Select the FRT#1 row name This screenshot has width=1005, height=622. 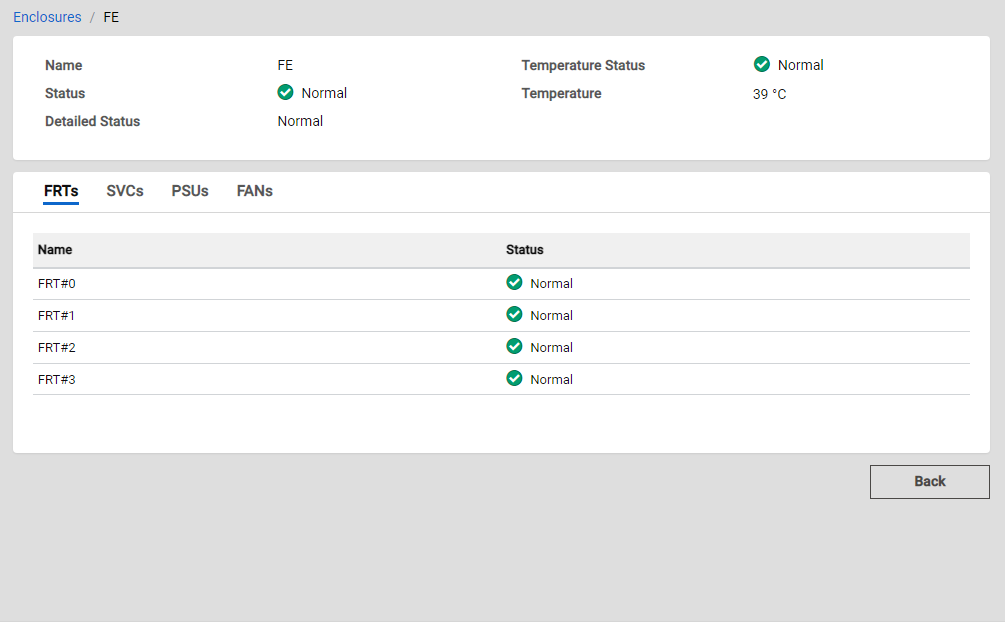57,316
